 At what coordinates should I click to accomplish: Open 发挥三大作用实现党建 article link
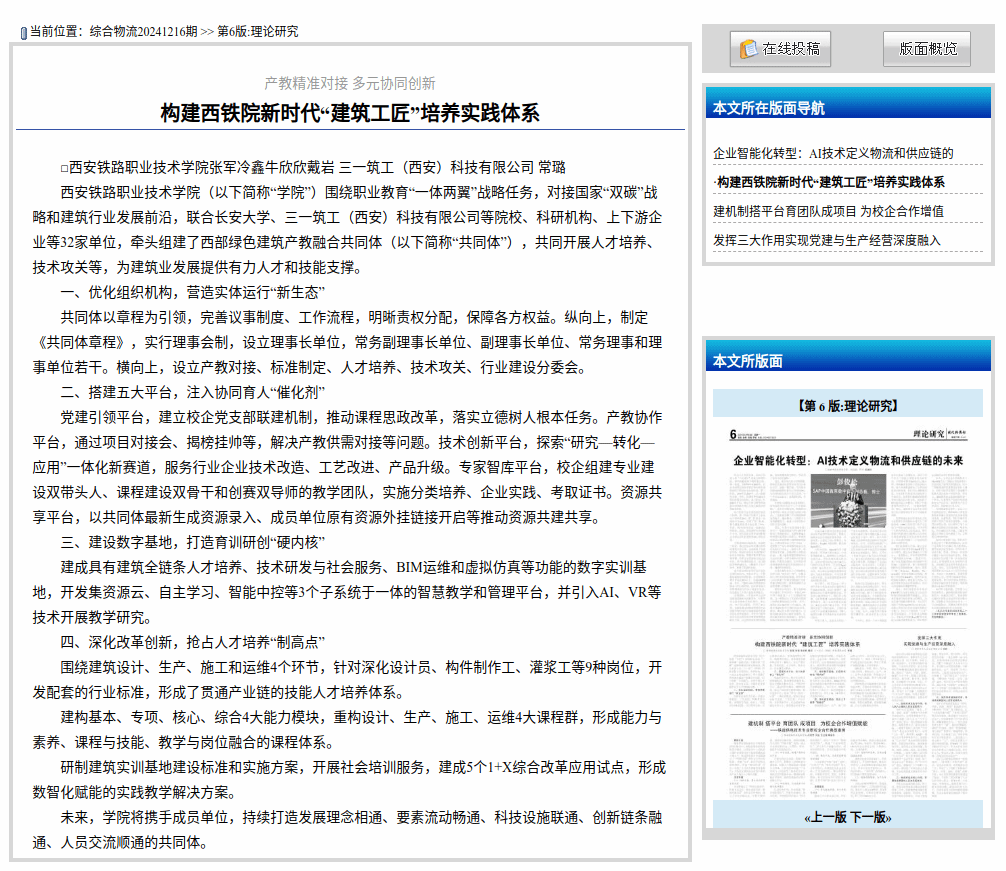point(827,240)
